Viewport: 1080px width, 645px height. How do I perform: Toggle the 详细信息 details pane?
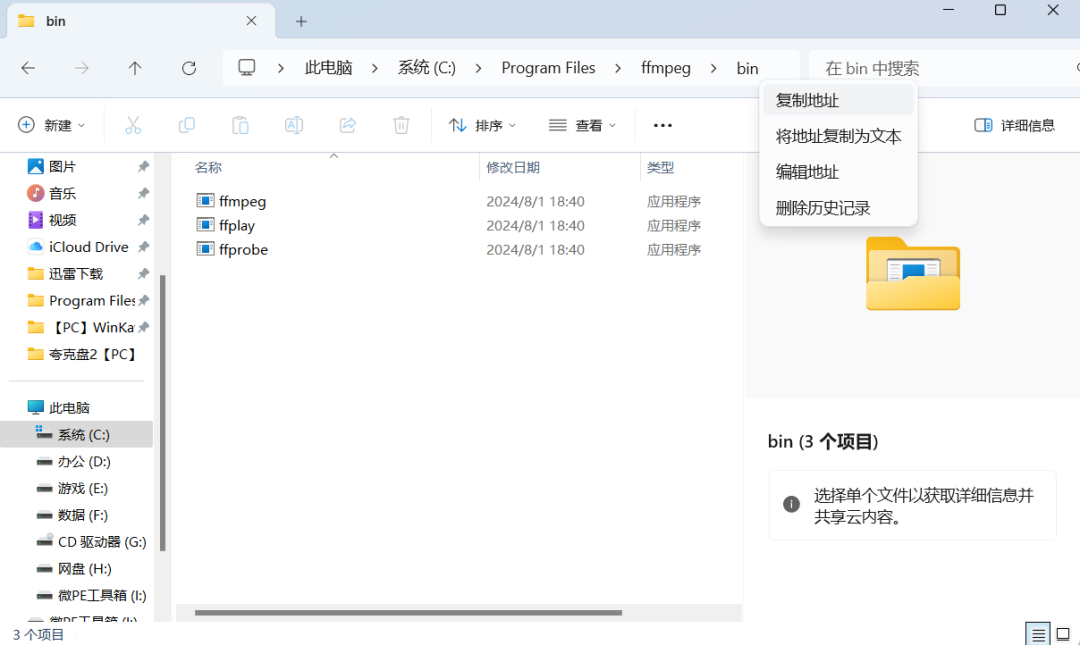pyautogui.click(x=1015, y=125)
